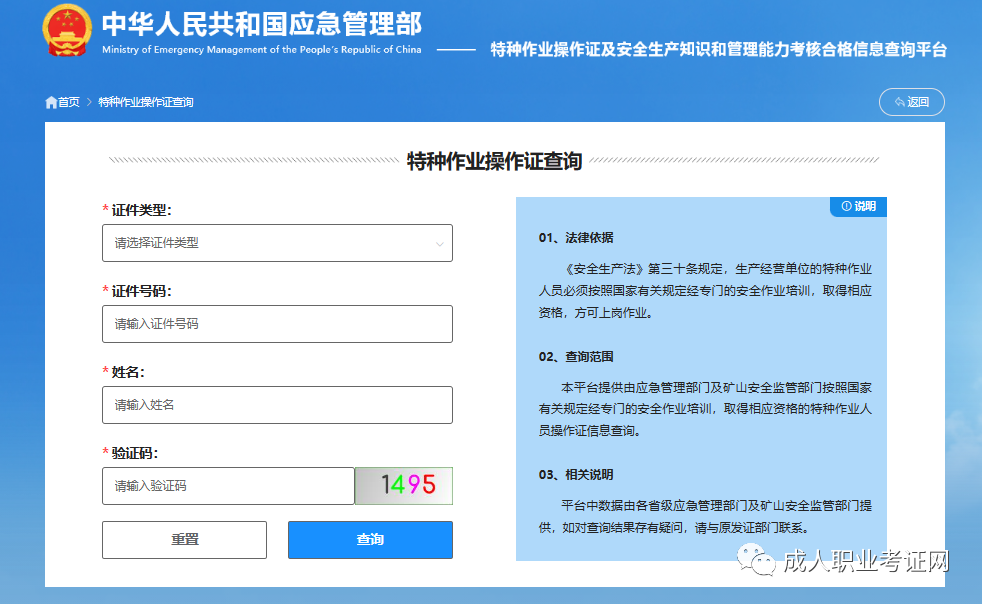Click the national emblem logo

coord(67,30)
